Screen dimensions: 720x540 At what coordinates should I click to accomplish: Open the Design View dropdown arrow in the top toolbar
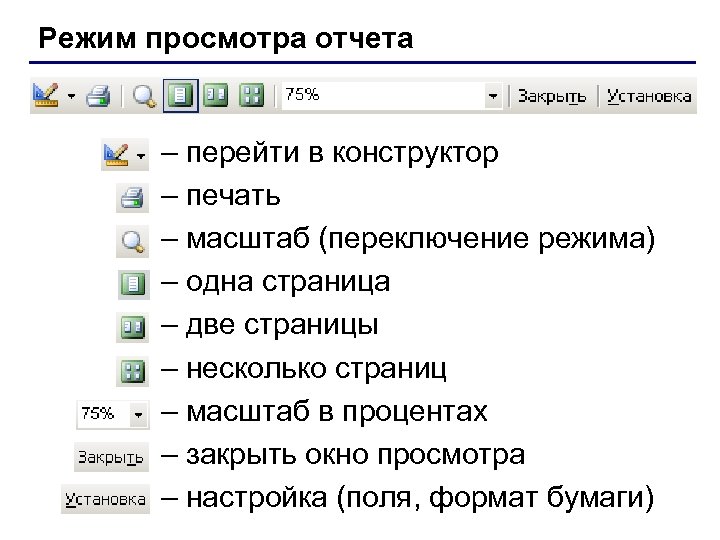[71, 96]
